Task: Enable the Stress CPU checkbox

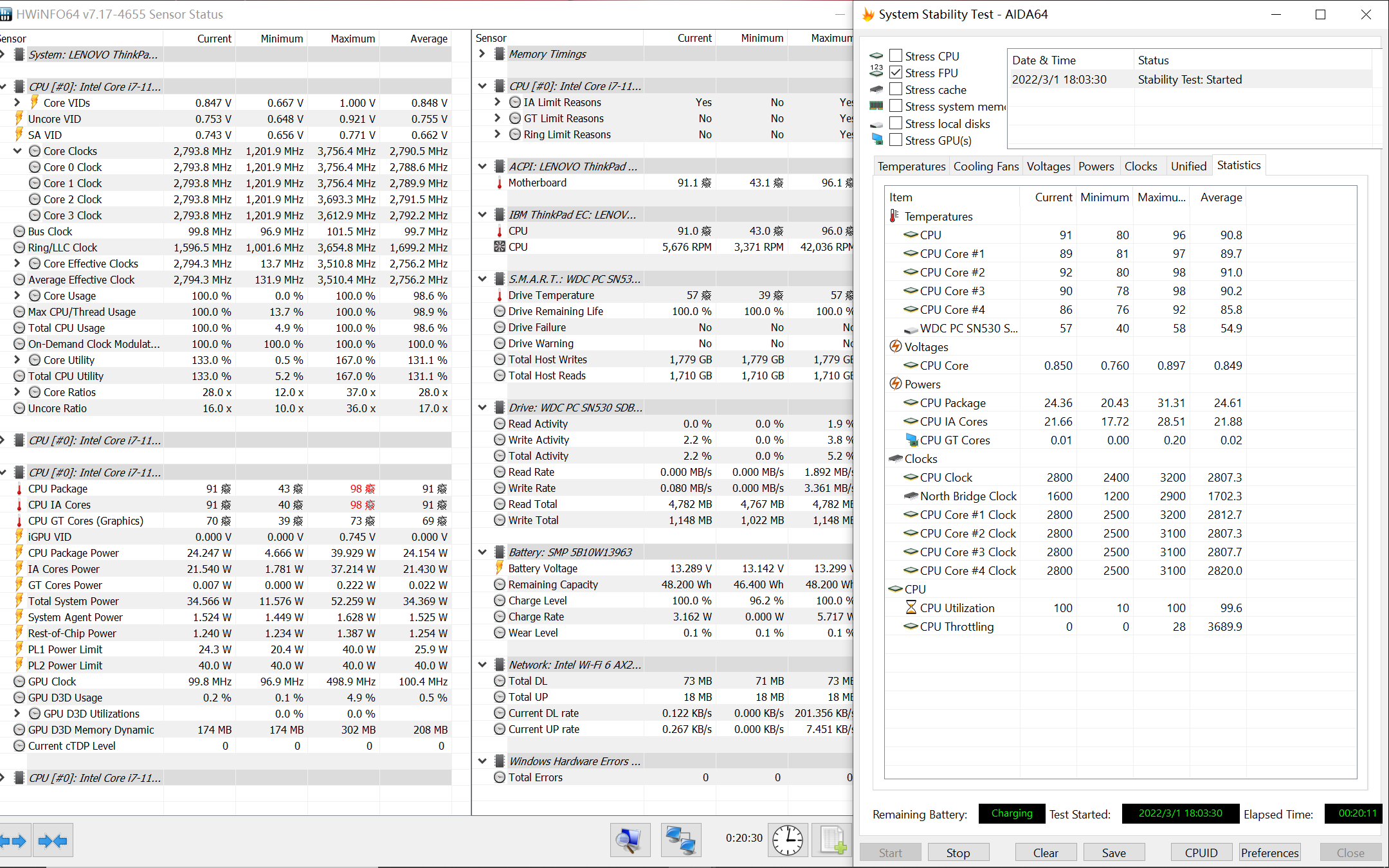Action: click(x=896, y=56)
